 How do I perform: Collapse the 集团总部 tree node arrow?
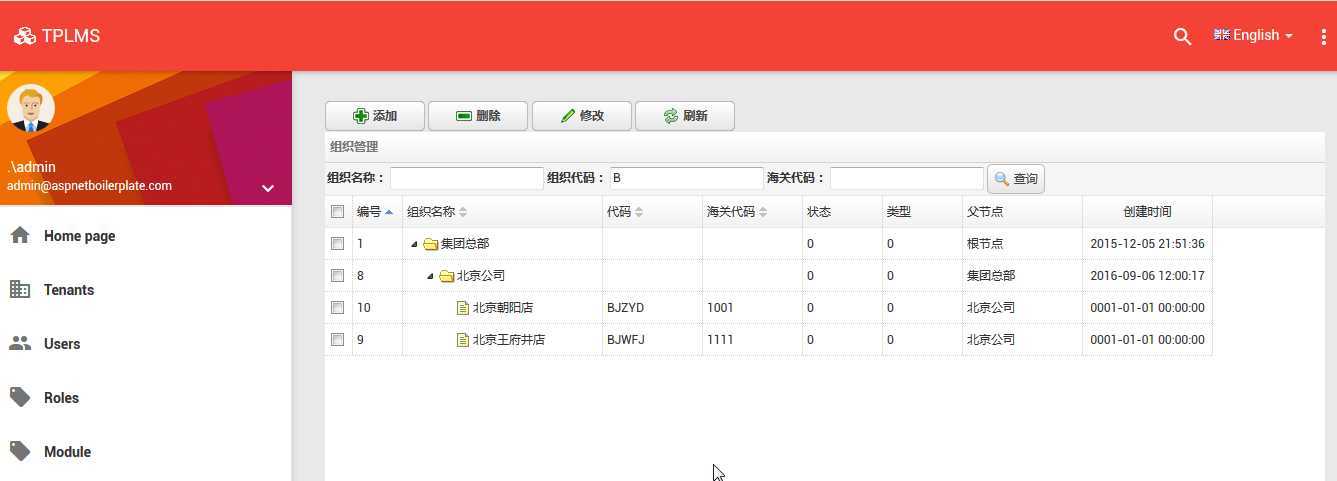coord(414,244)
